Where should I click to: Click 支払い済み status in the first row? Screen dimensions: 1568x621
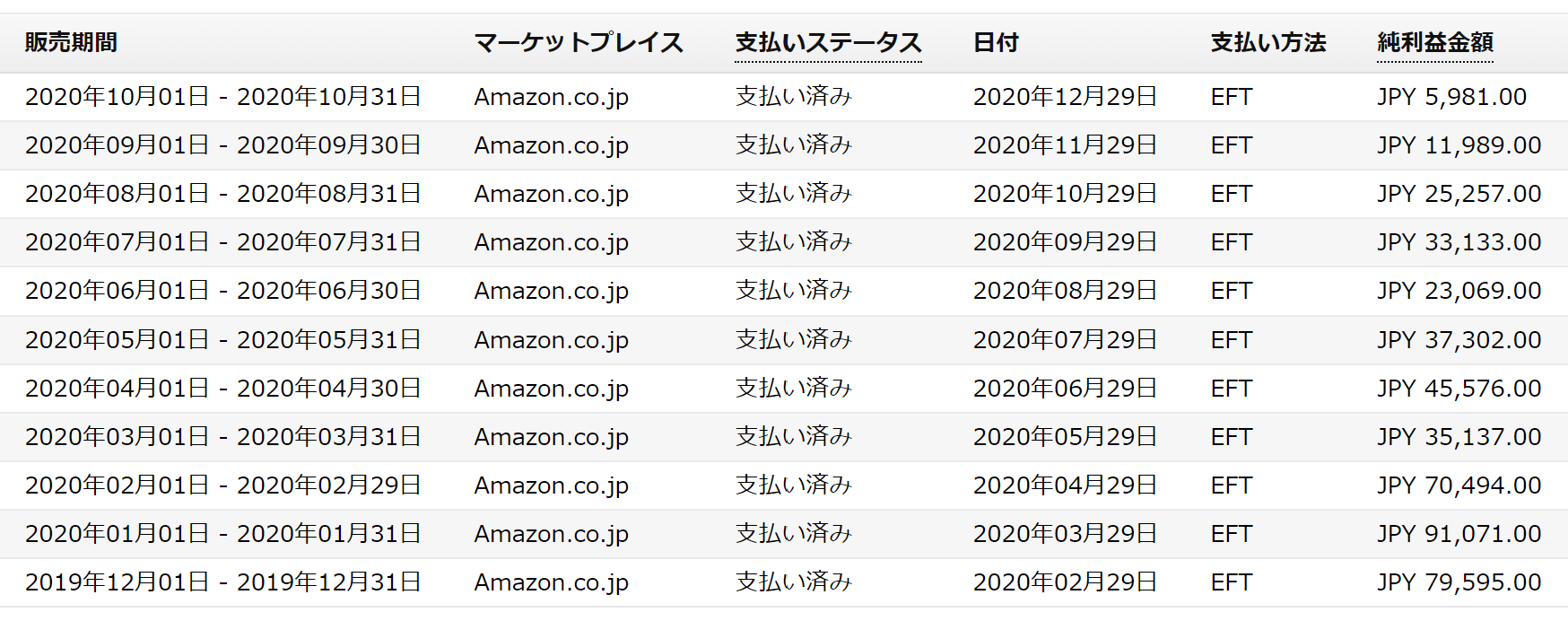pyautogui.click(x=793, y=97)
